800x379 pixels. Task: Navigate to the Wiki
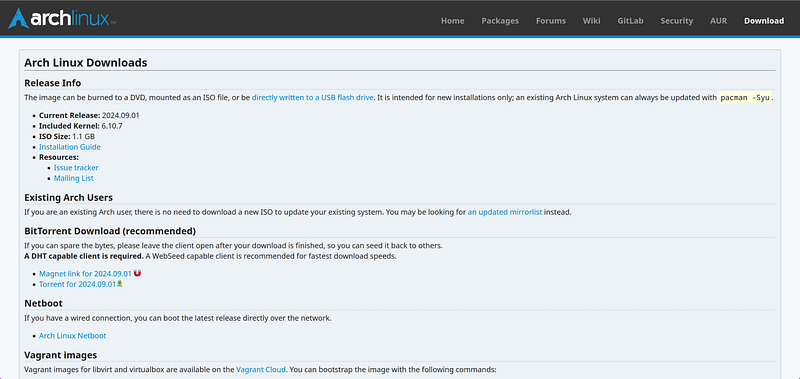coord(591,21)
